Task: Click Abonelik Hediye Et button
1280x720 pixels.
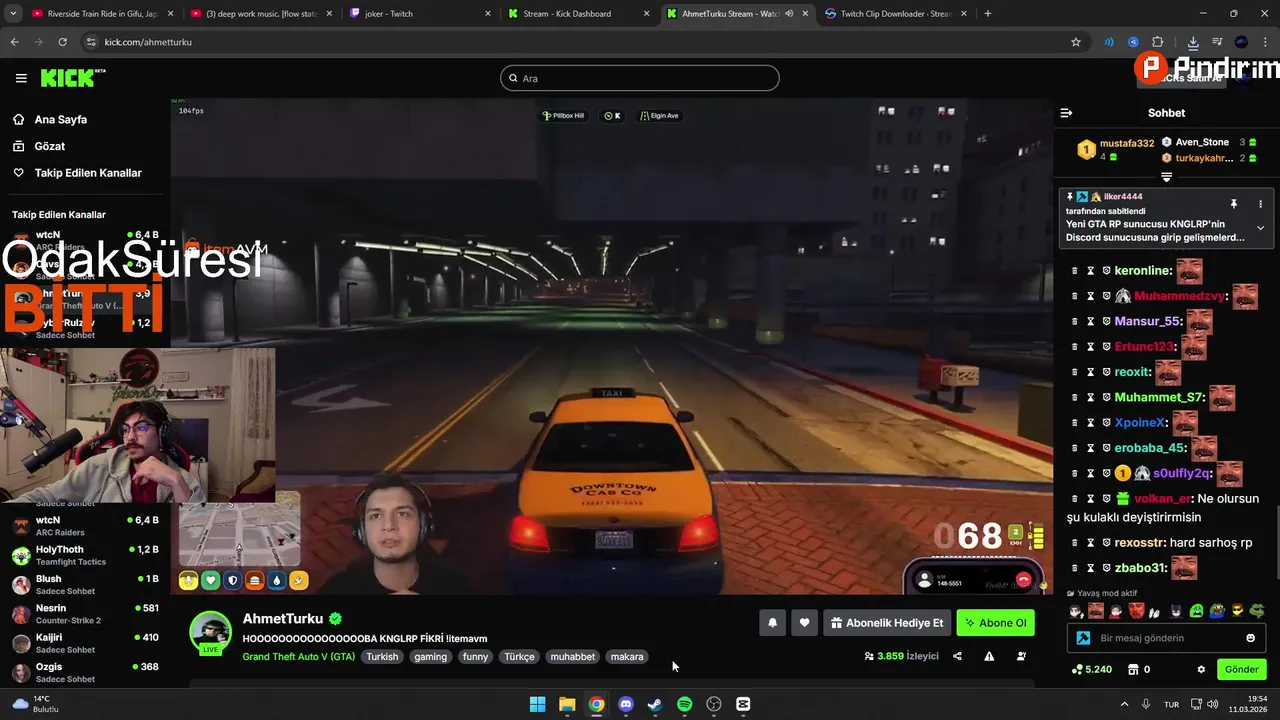Action: point(887,623)
